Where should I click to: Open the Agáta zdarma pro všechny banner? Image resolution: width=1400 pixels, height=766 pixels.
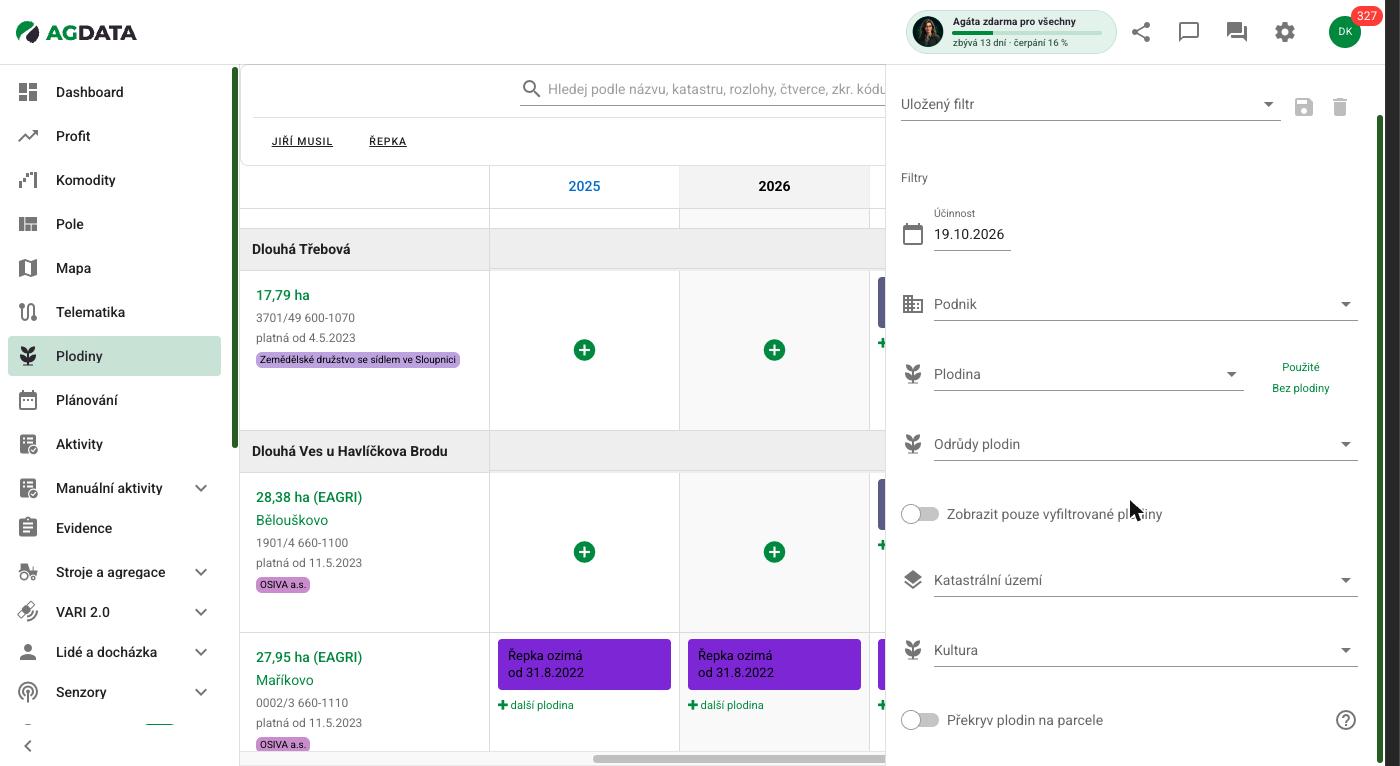(x=1011, y=32)
